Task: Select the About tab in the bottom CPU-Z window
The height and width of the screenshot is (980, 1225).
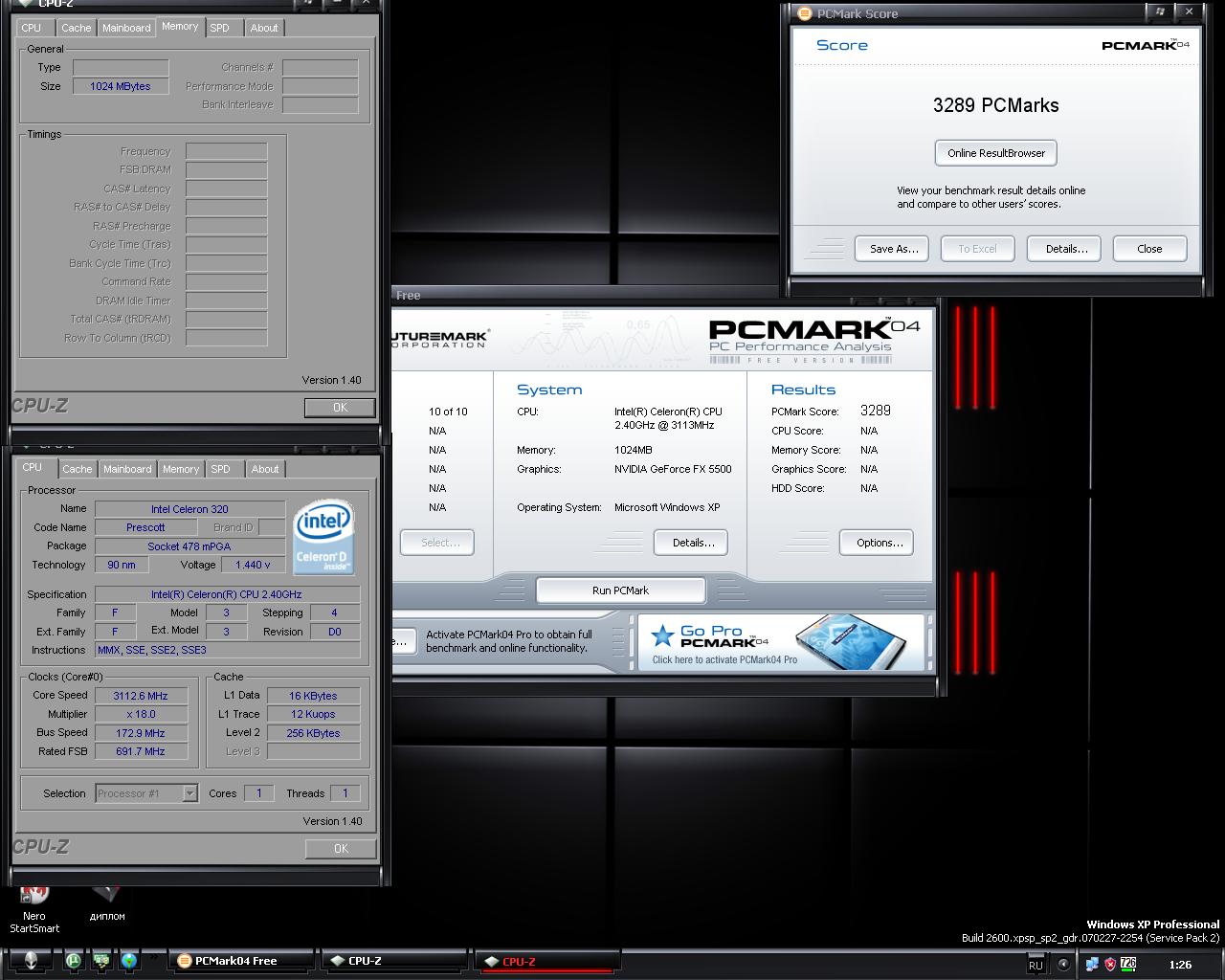Action: pos(265,469)
